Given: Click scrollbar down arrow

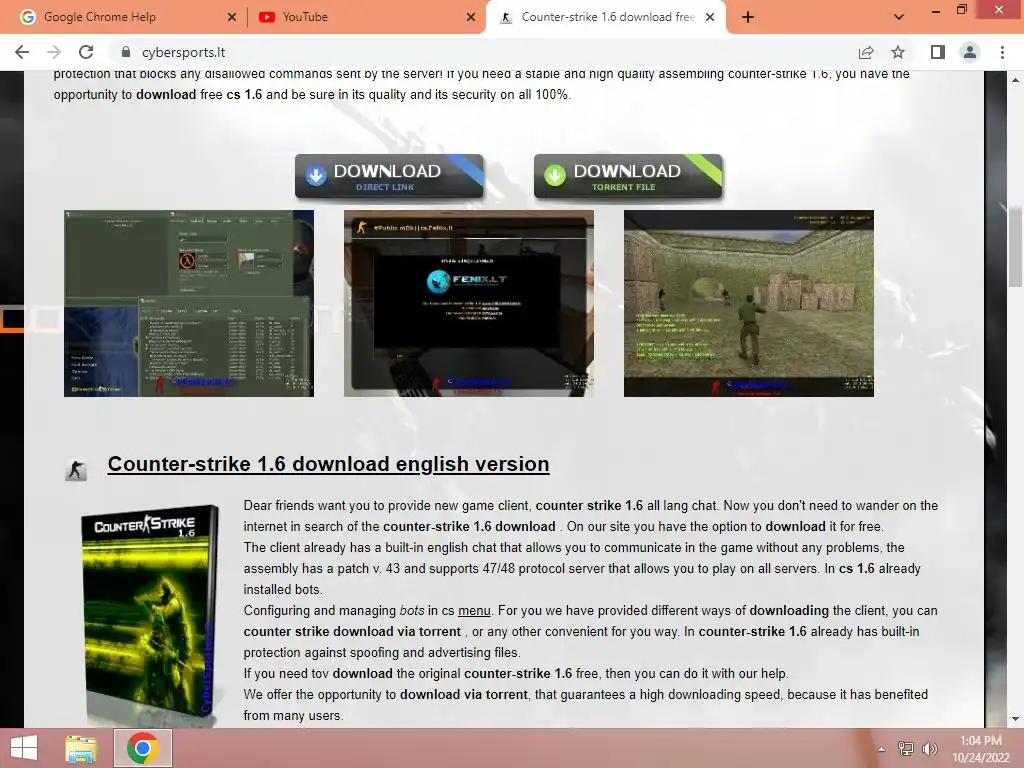Looking at the screenshot, I should (1016, 719).
